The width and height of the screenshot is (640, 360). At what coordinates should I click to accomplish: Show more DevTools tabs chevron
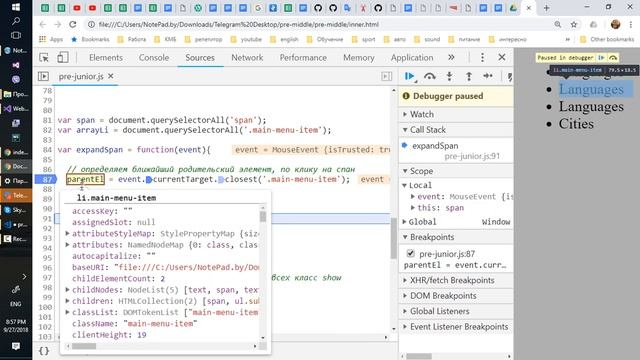pos(451,58)
